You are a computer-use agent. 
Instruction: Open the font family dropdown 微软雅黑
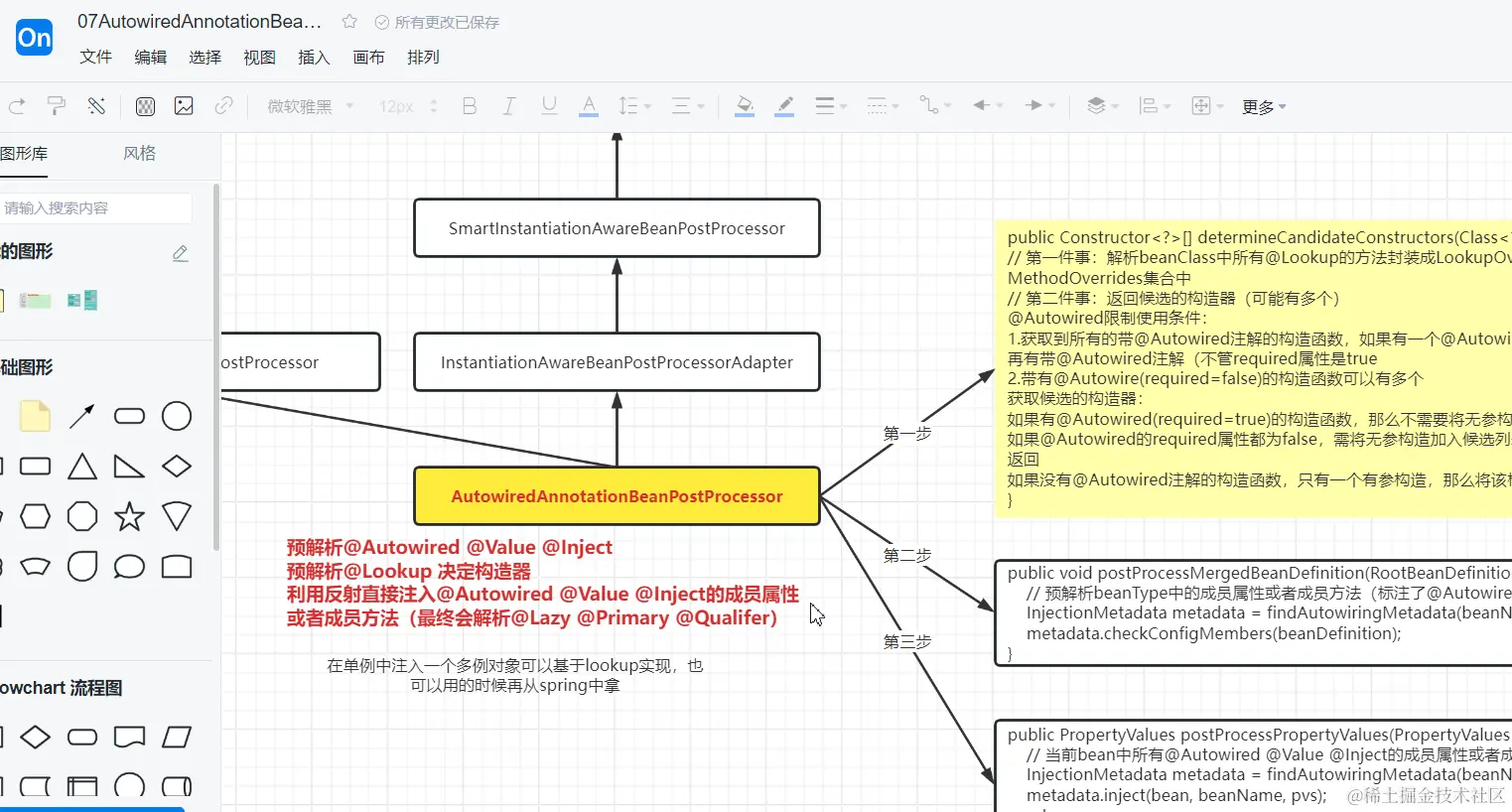point(310,106)
